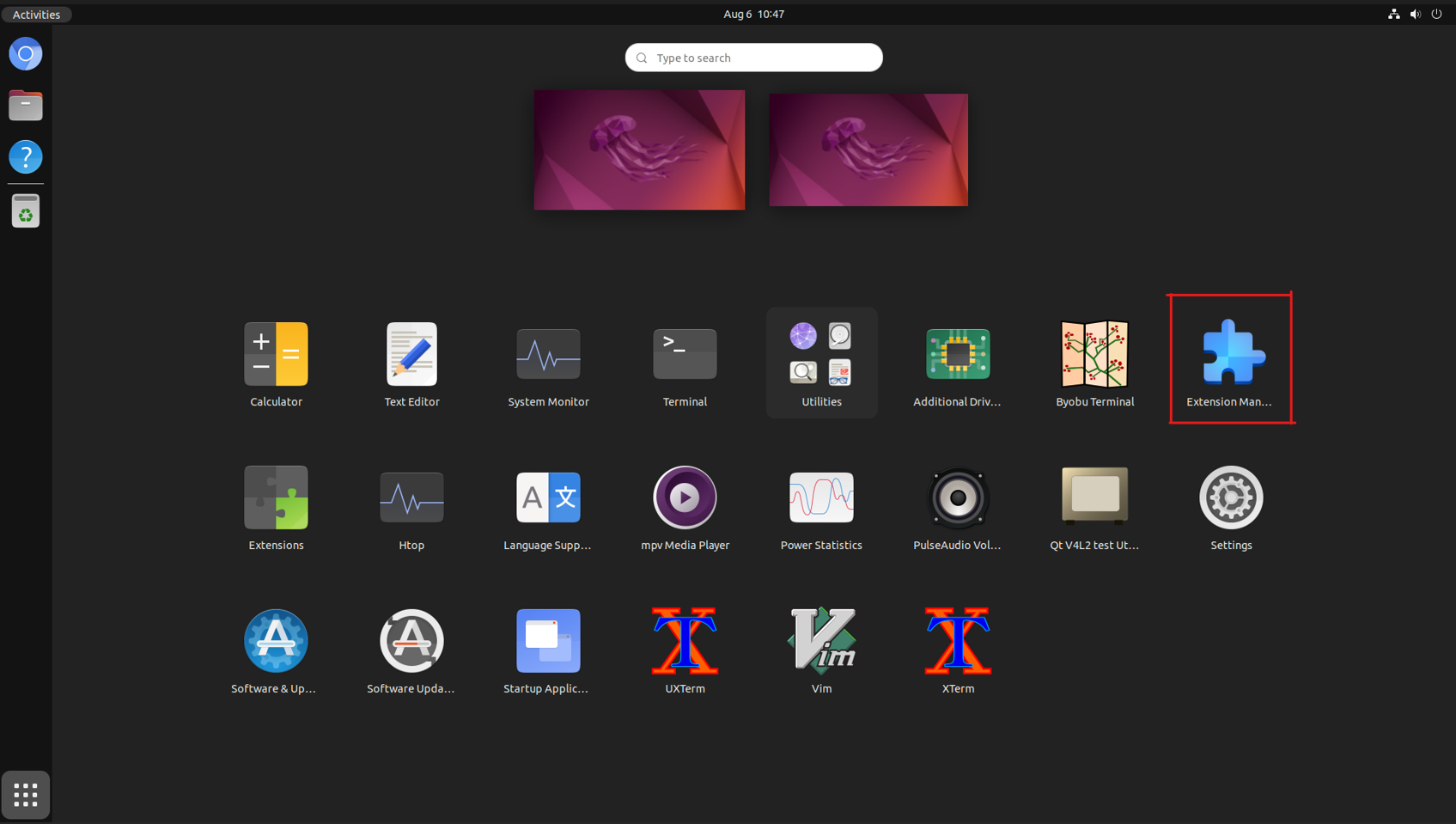Open the Calculator app
Image resolution: width=1456 pixels, height=824 pixels.
pos(276,363)
